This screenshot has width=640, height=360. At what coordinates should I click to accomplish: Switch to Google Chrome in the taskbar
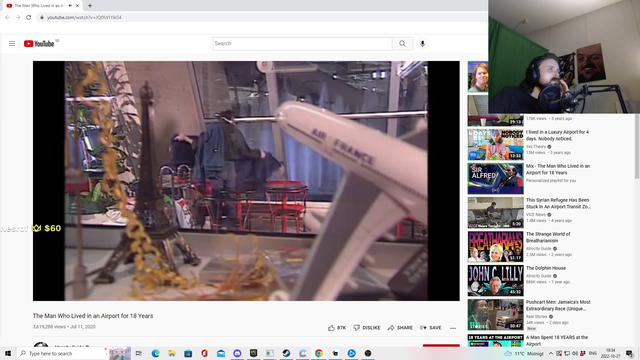pyautogui.click(x=319, y=353)
